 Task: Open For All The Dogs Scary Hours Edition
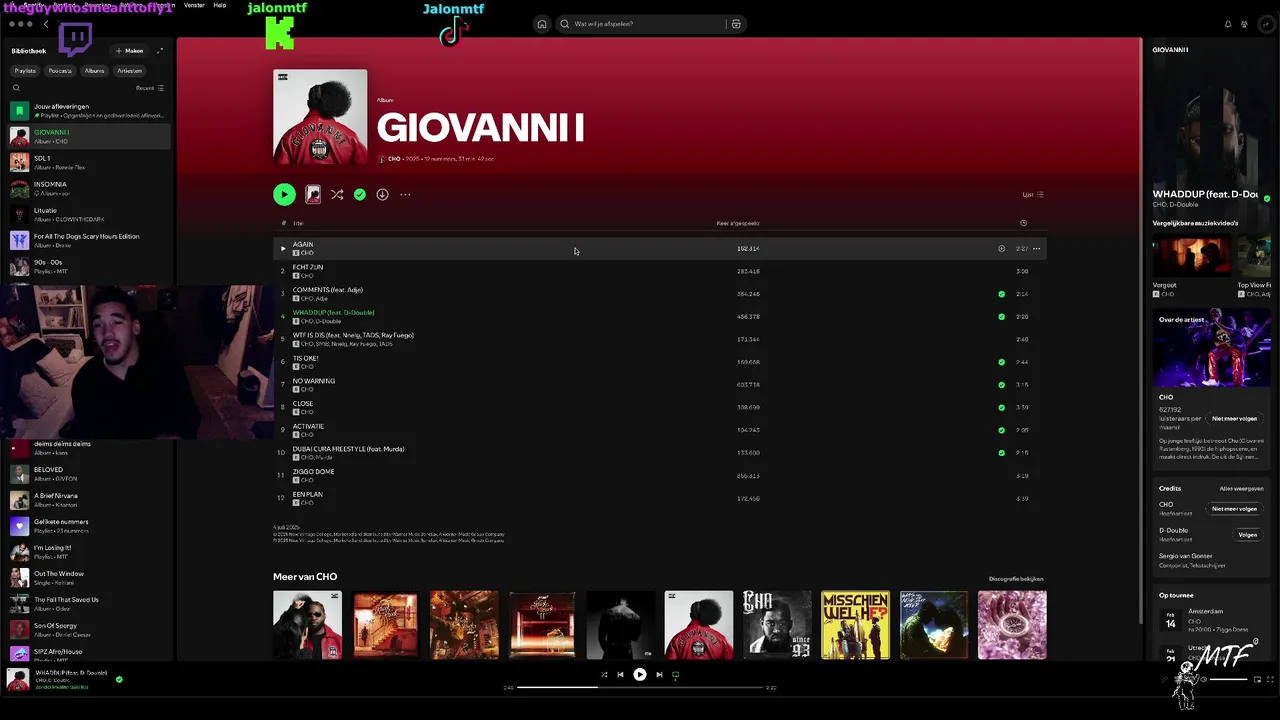tap(90, 240)
